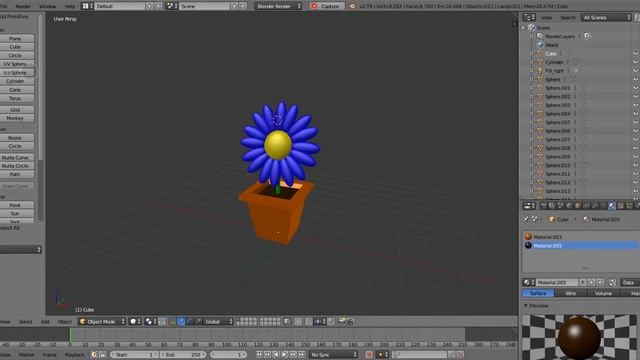Add a Nurbs Curve
The width and height of the screenshot is (640, 360).
click(x=16, y=158)
